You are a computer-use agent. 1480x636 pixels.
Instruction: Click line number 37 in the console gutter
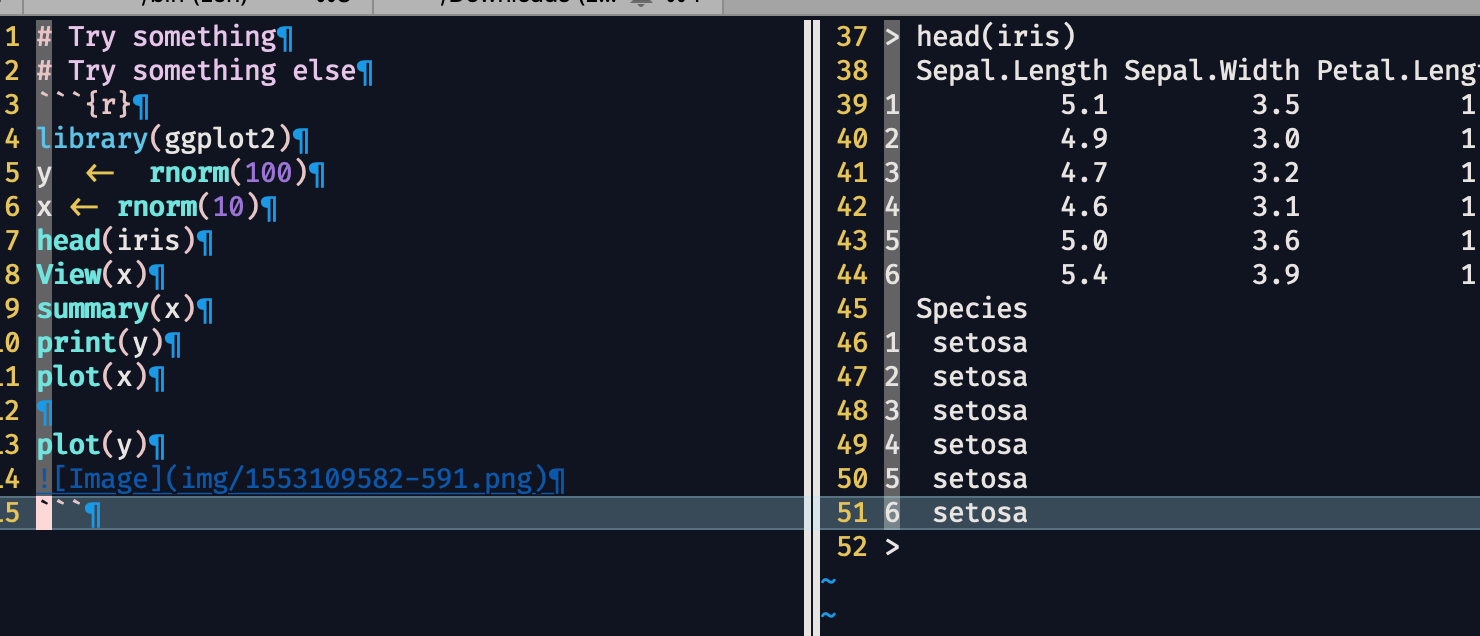[x=851, y=37]
